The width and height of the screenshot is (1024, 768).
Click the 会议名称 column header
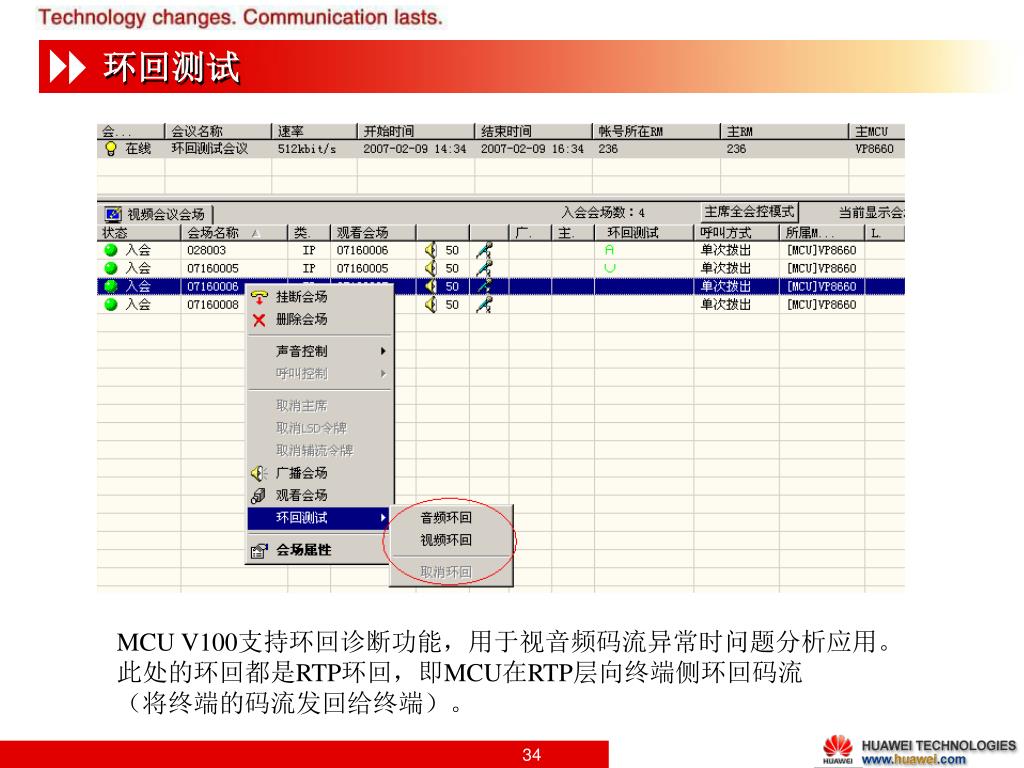pos(217,131)
